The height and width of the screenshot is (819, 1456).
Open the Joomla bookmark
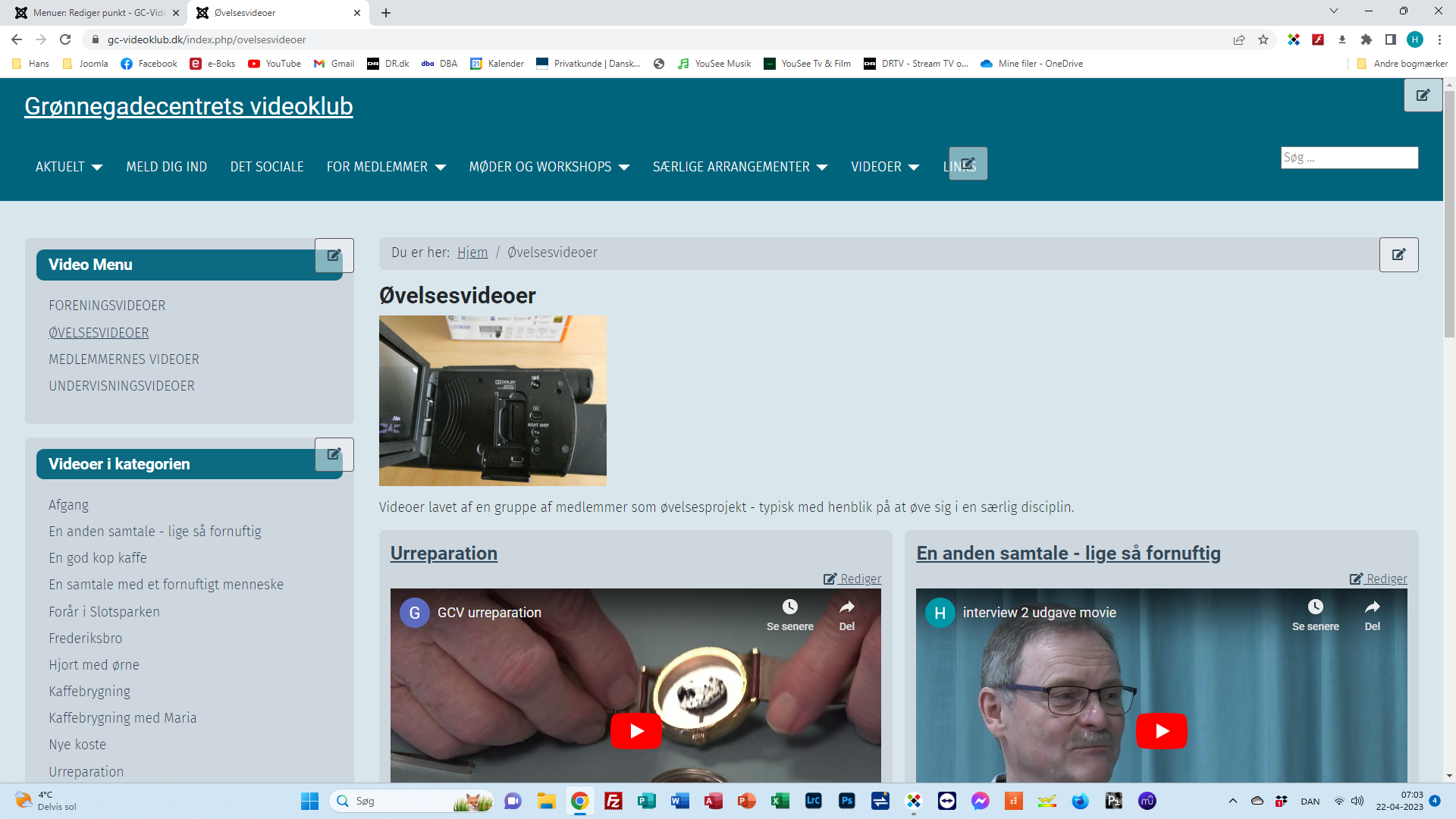tap(85, 64)
